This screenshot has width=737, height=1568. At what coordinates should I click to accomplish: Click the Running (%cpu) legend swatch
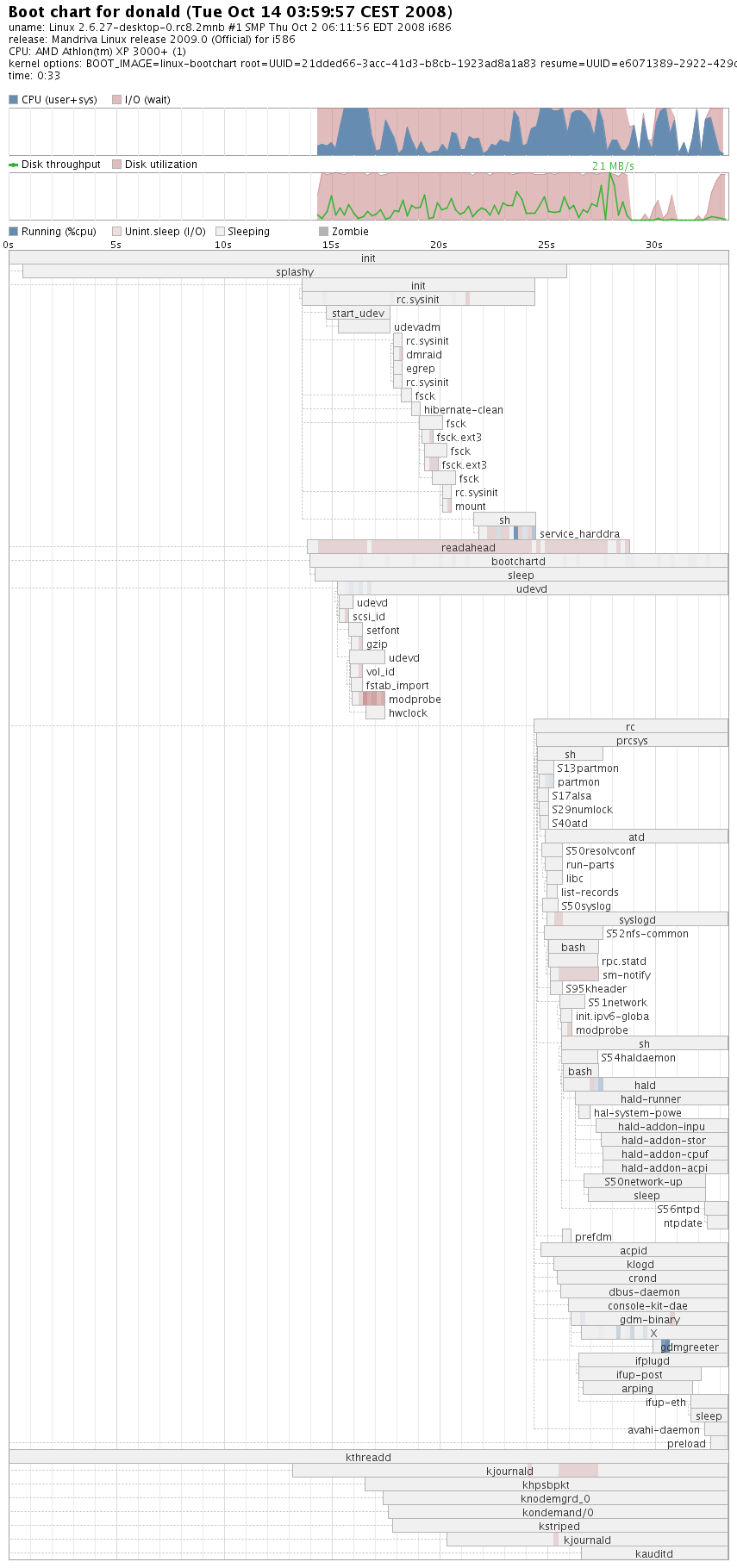(x=13, y=232)
